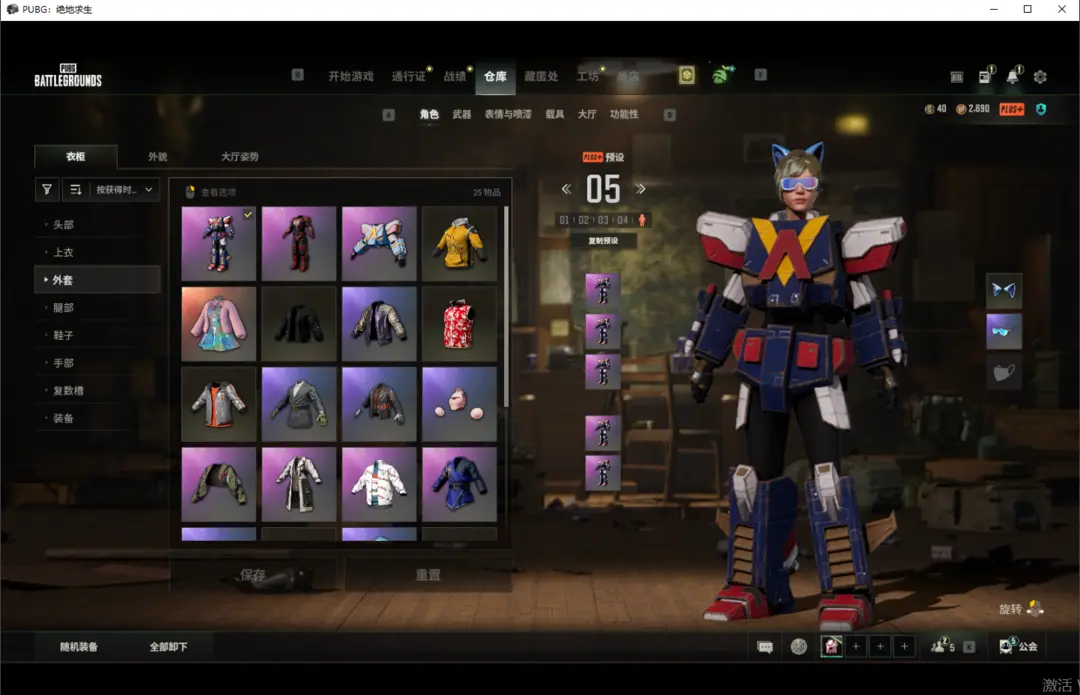1080x695 pixels.
Task: Select the 腿部 category
Action: point(97,307)
